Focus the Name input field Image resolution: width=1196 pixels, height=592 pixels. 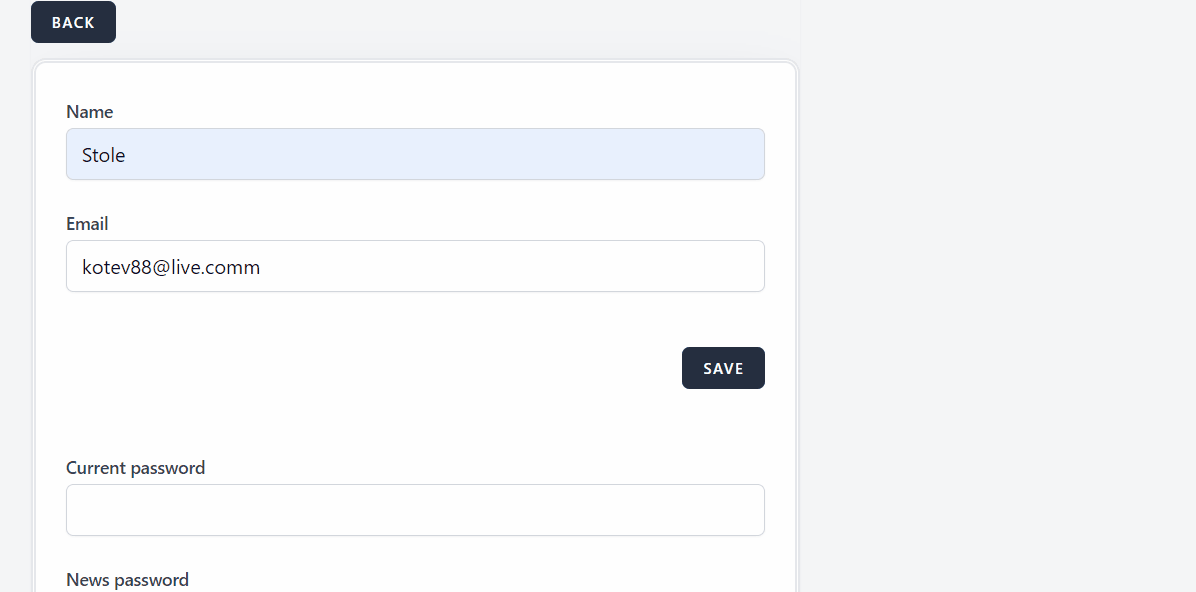pyautogui.click(x=415, y=154)
